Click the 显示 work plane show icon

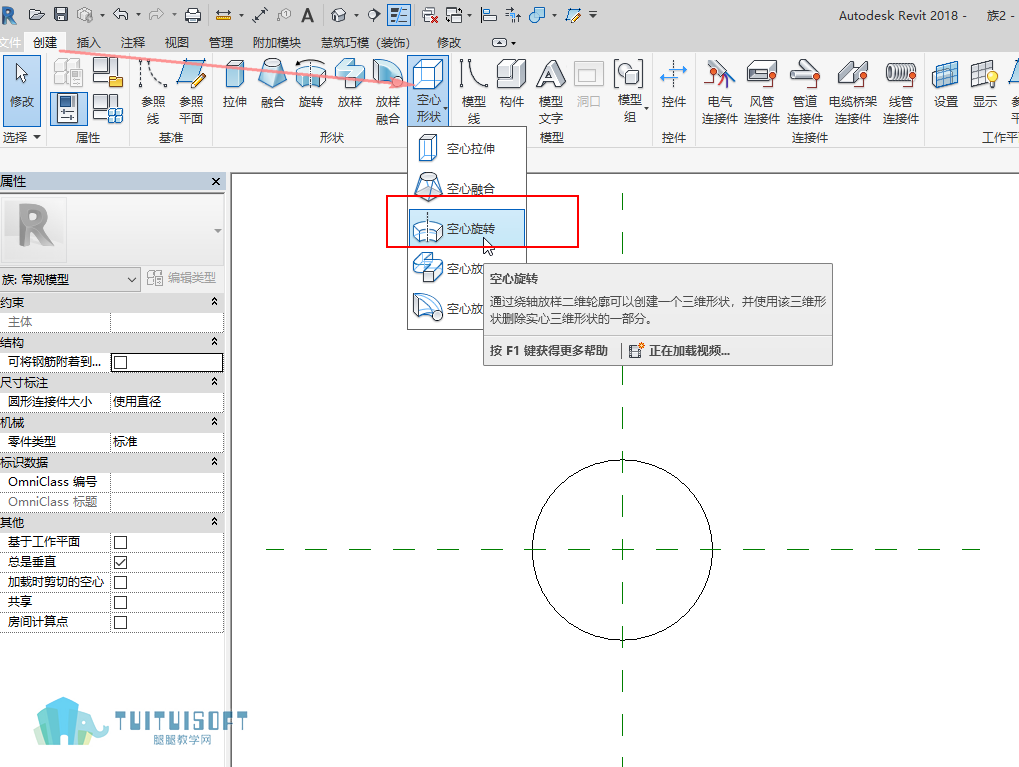tap(985, 83)
